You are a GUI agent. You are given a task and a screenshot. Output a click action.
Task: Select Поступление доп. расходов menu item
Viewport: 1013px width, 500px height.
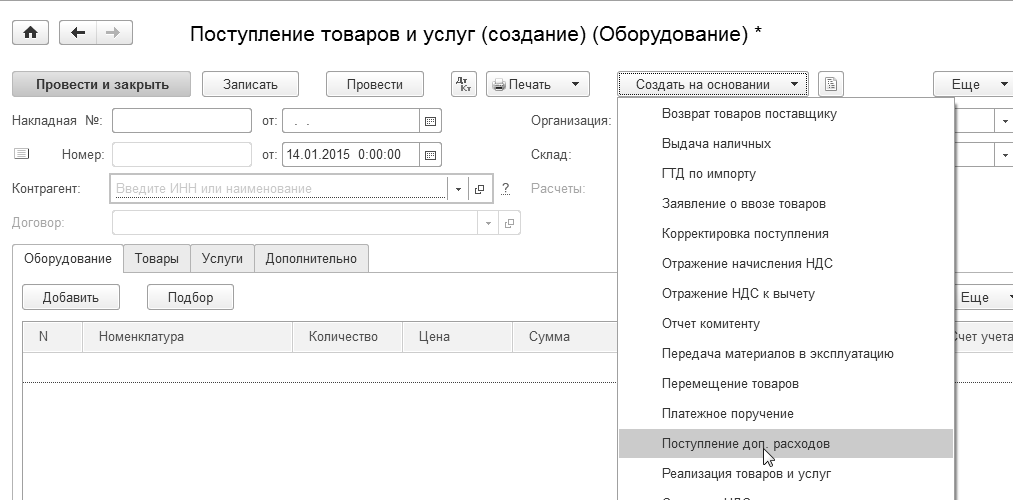746,443
